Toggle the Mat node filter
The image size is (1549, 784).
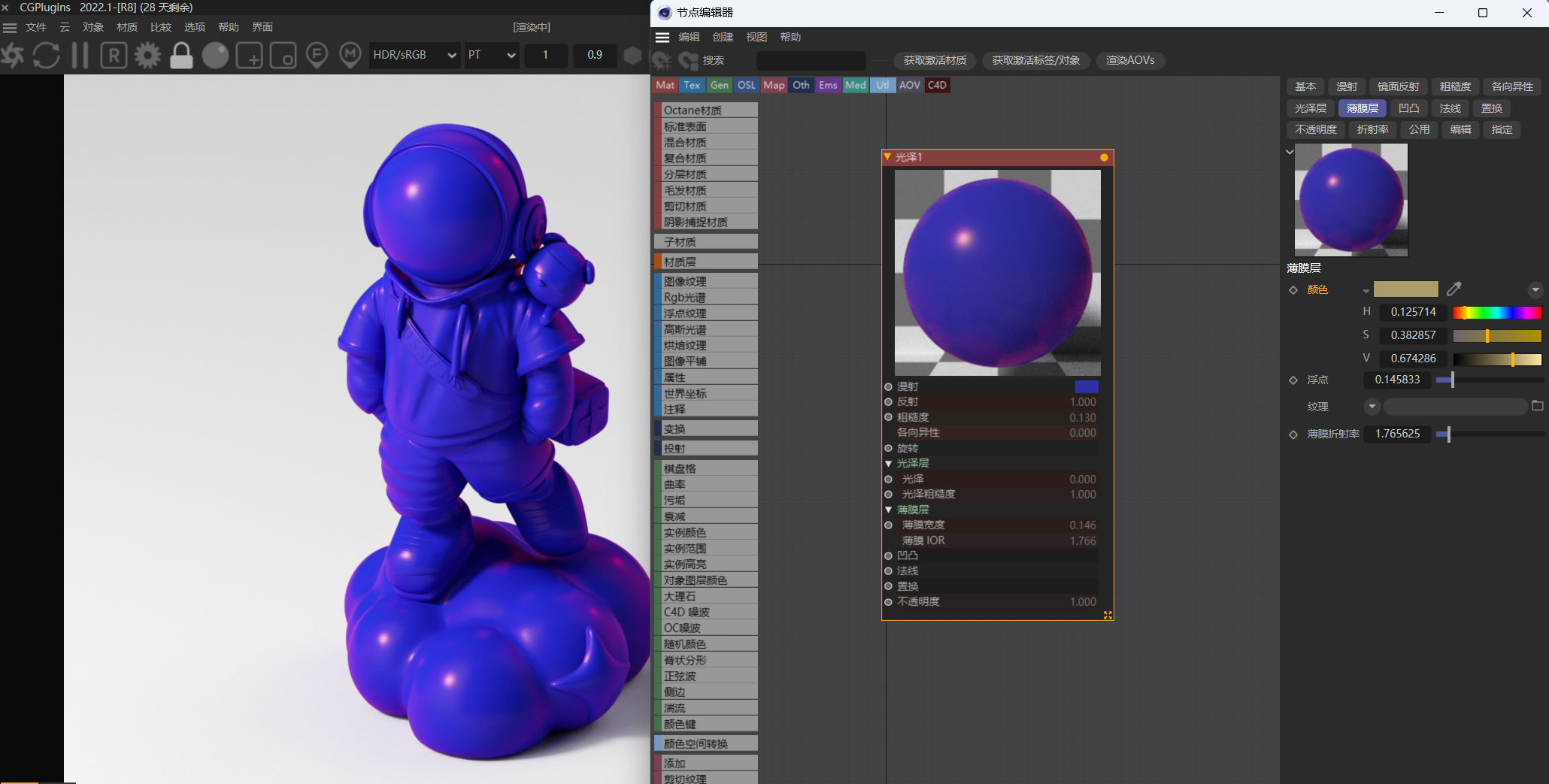665,85
